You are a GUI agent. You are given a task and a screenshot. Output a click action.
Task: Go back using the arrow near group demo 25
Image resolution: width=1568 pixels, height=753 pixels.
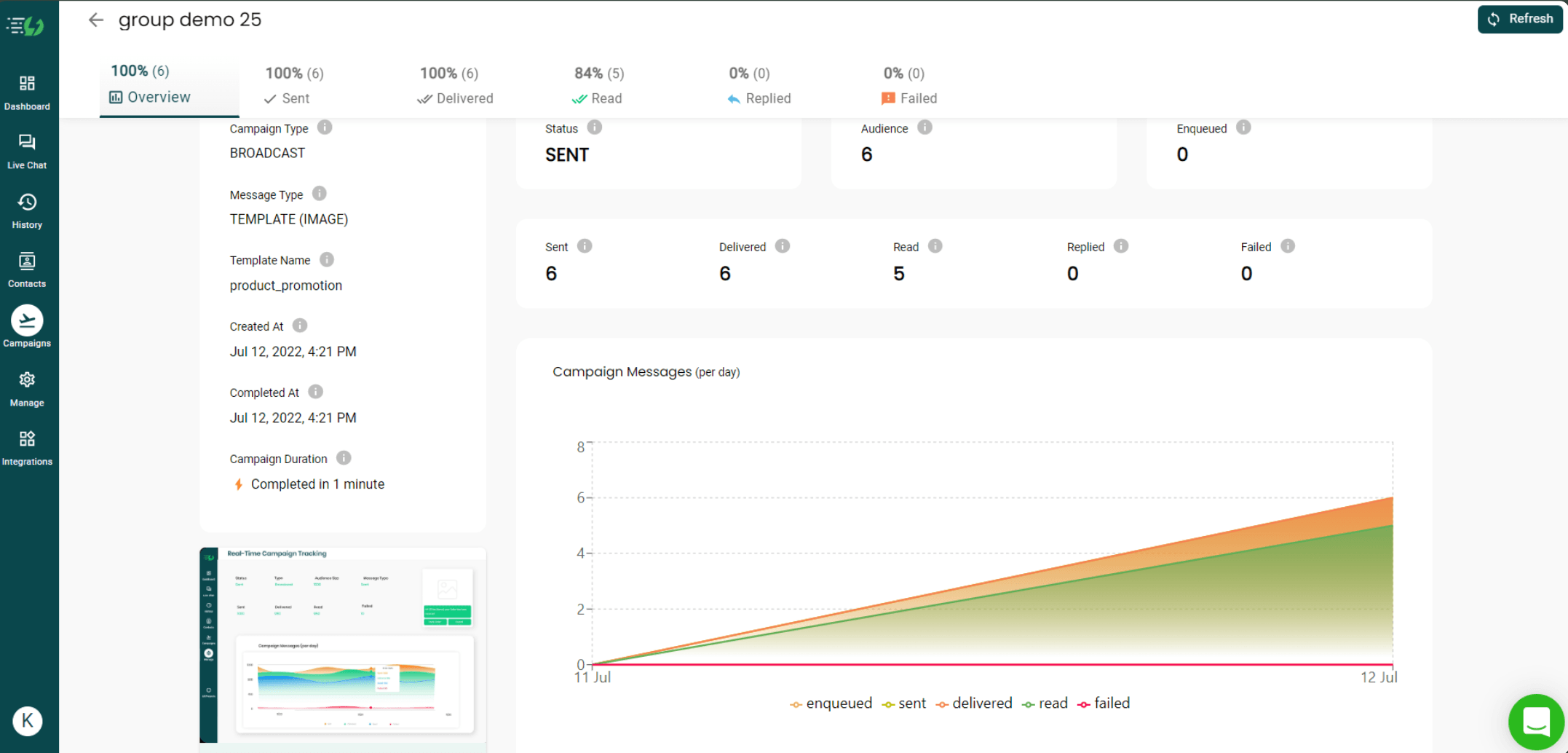[95, 20]
